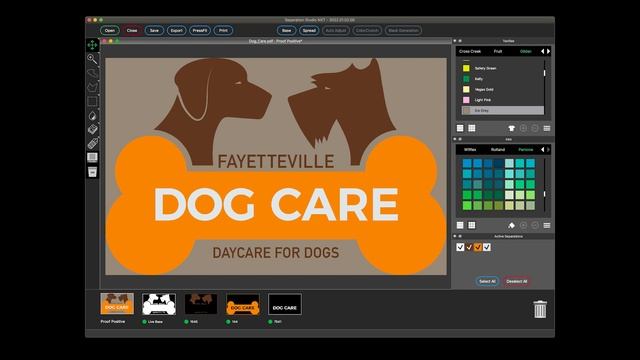Pick the Safety Green textile swatch
The image size is (640, 360).
tap(466, 68)
